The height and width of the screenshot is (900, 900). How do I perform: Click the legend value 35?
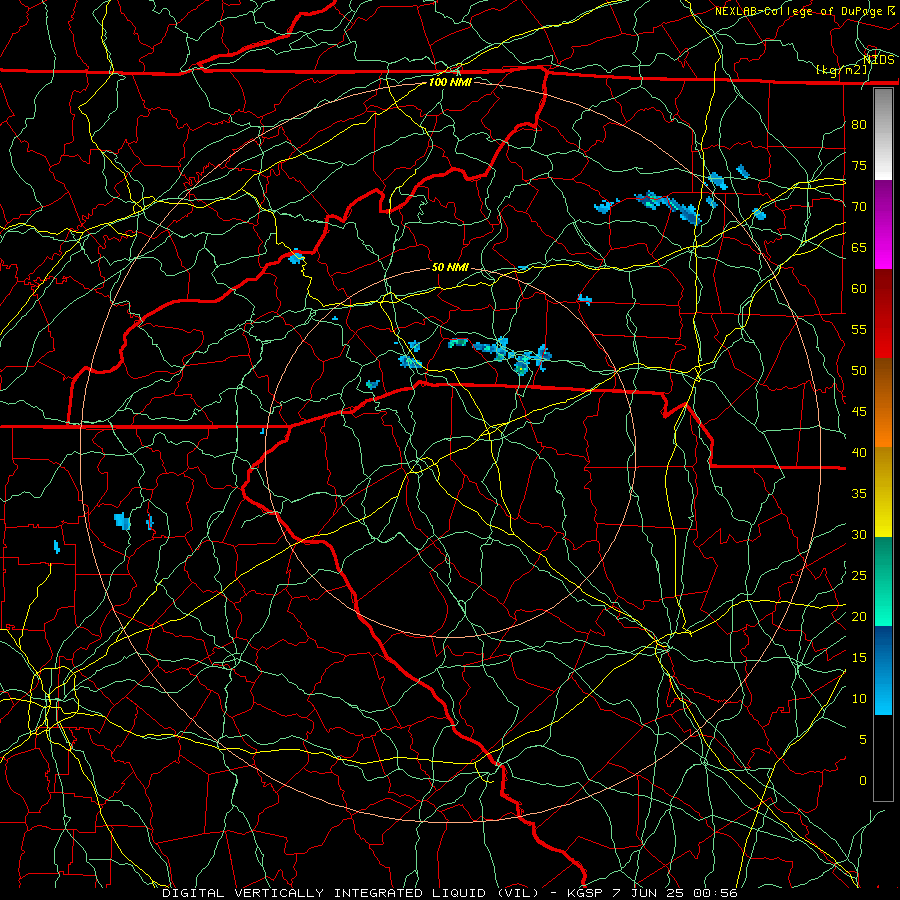[x=859, y=494]
